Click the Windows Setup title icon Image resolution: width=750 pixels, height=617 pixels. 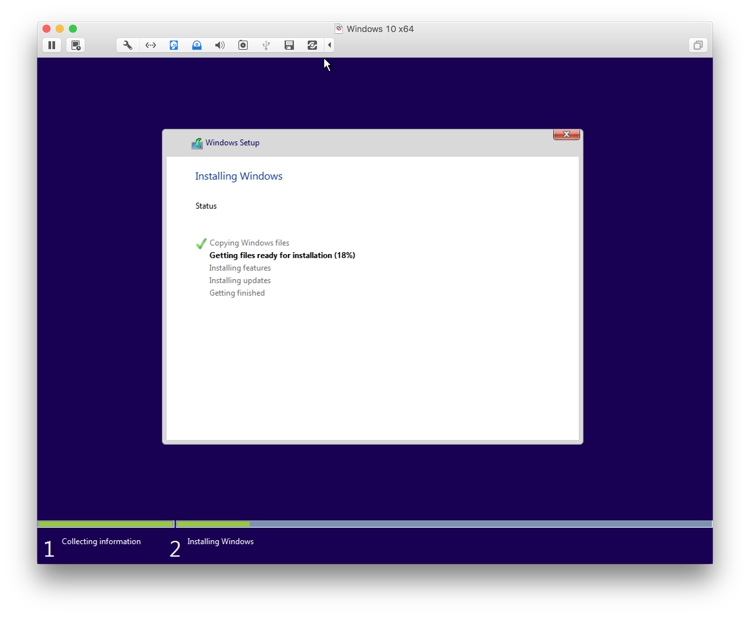click(197, 143)
